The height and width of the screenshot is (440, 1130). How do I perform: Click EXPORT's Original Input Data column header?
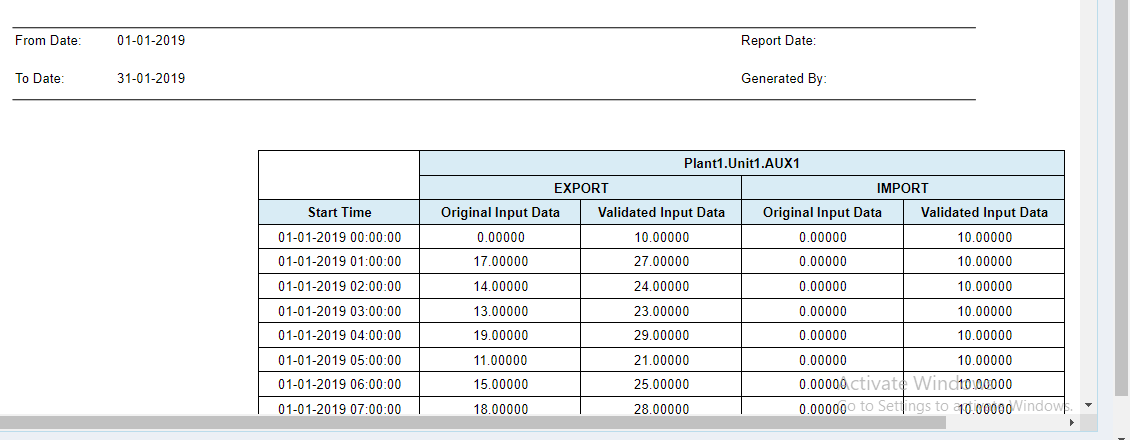(500, 212)
